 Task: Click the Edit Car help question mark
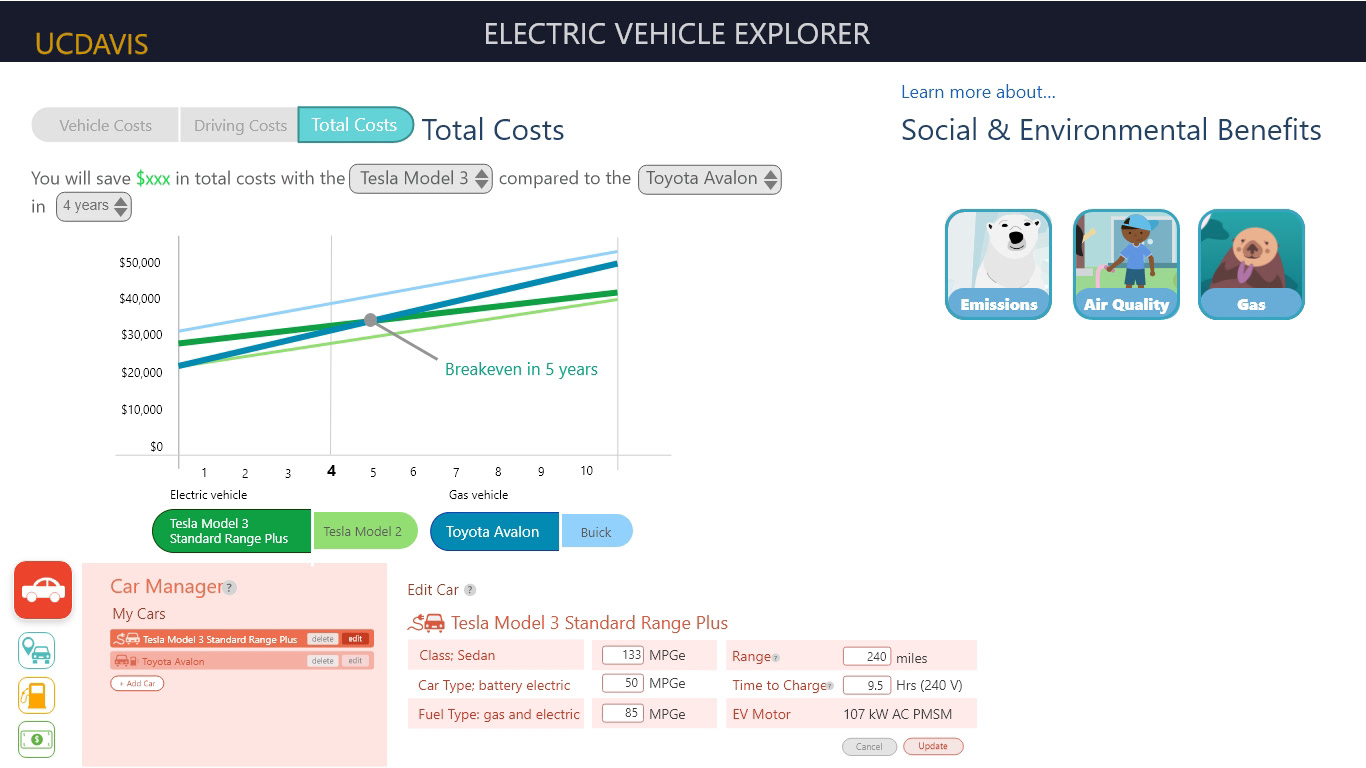point(470,590)
